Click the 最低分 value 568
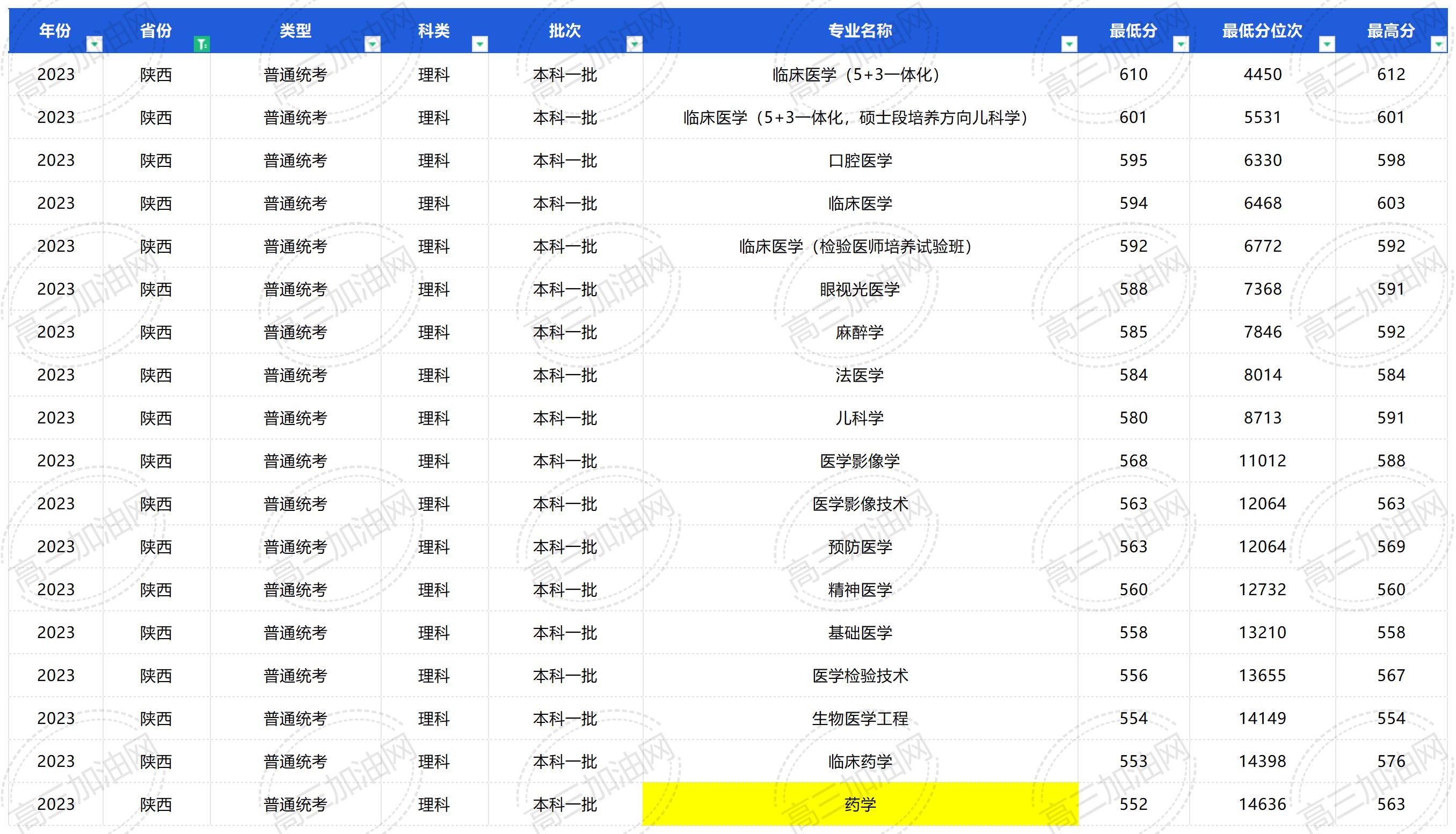The width and height of the screenshot is (1456, 834). point(1133,461)
